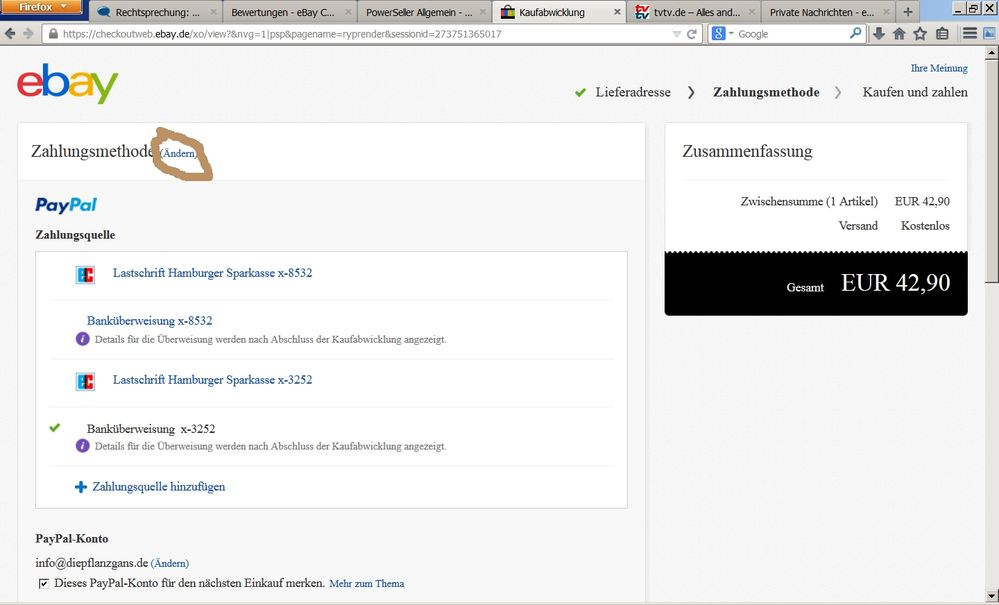This screenshot has width=999, height=605.
Task: Open the Google search engine dropdown
Action: (724, 34)
